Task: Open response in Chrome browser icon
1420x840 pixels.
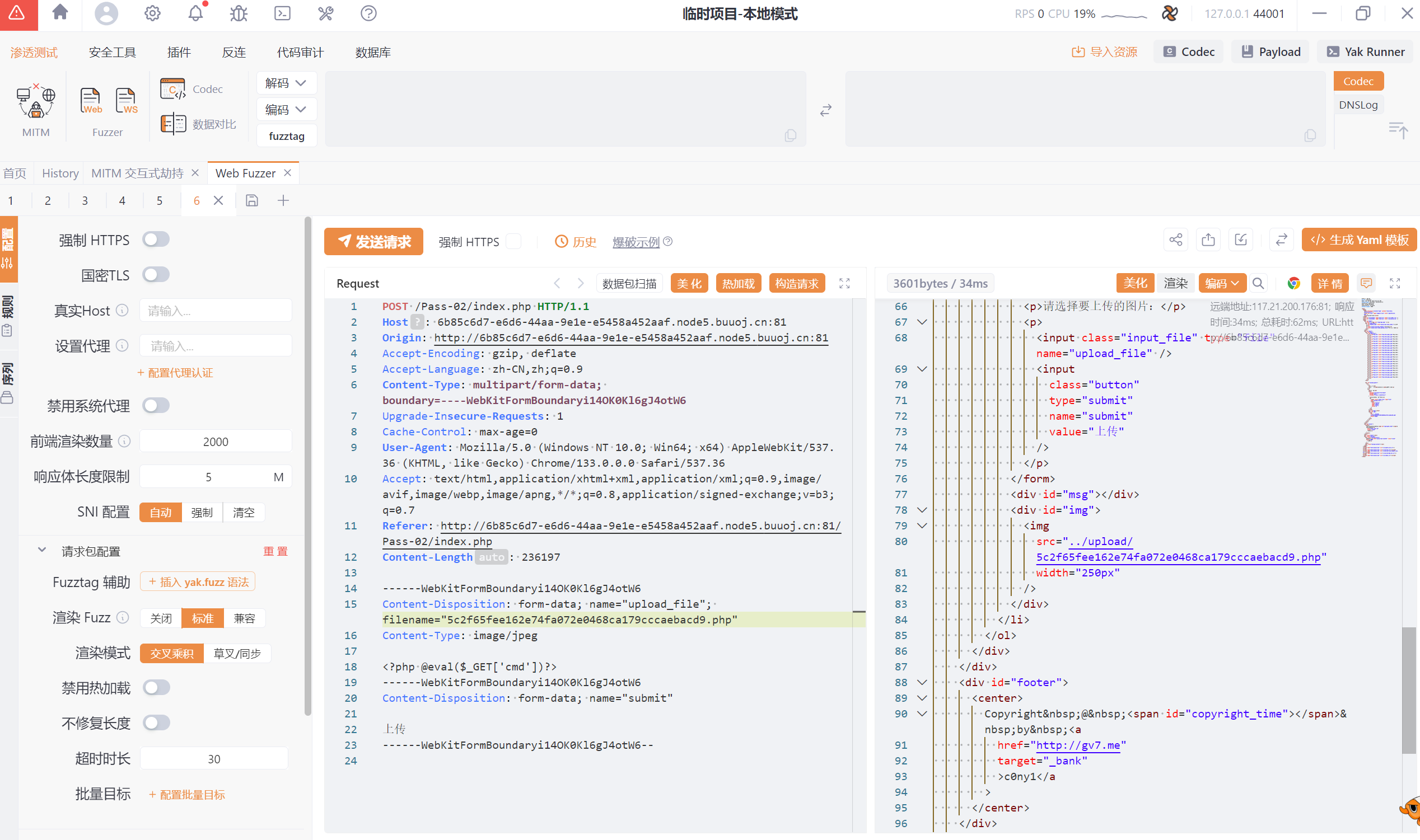Action: point(1293,284)
